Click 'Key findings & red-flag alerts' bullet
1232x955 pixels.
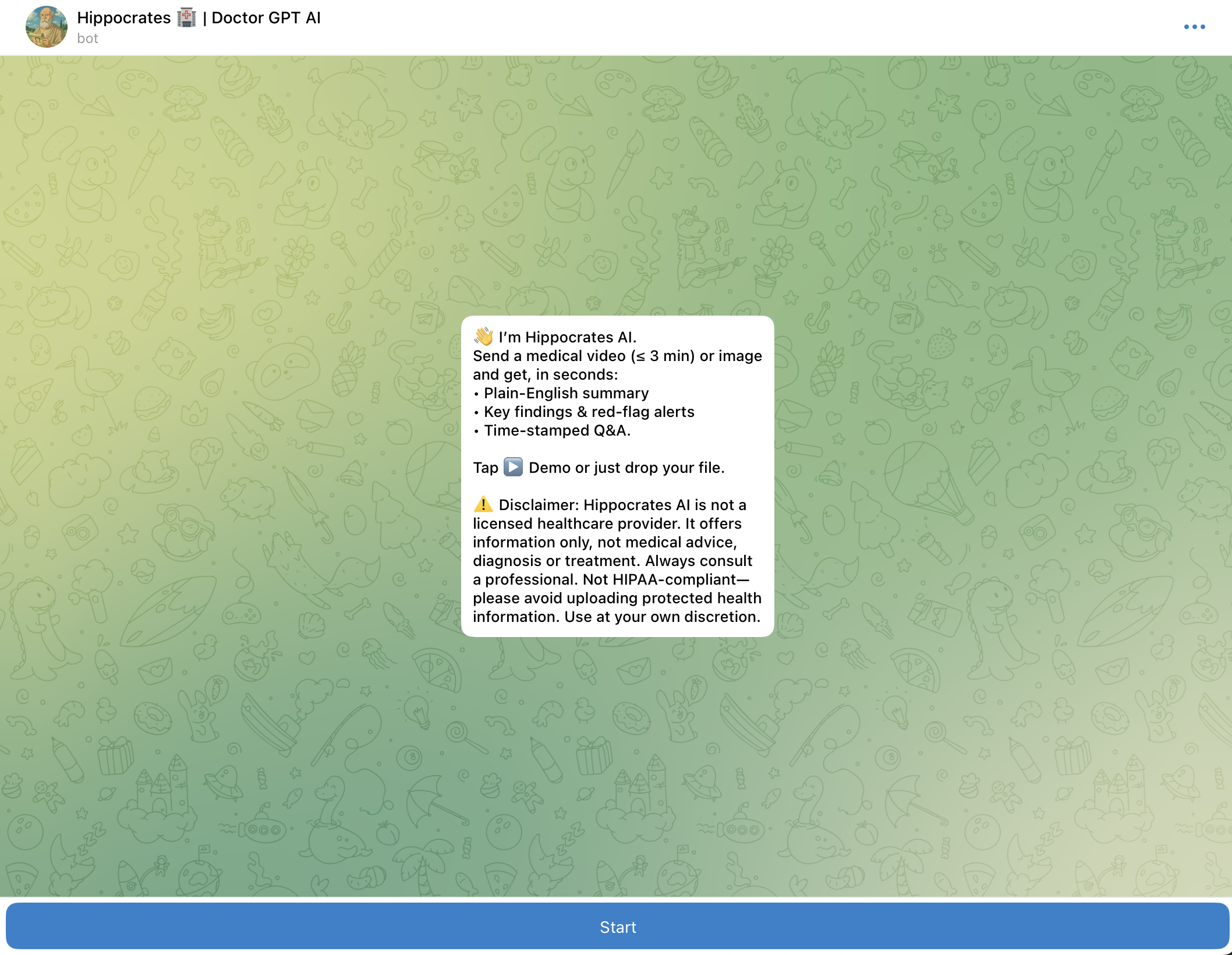(589, 412)
